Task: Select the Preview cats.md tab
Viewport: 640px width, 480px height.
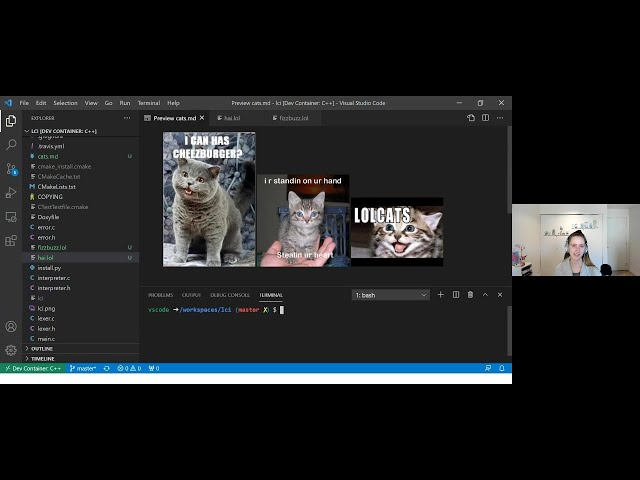Action: click(x=174, y=118)
